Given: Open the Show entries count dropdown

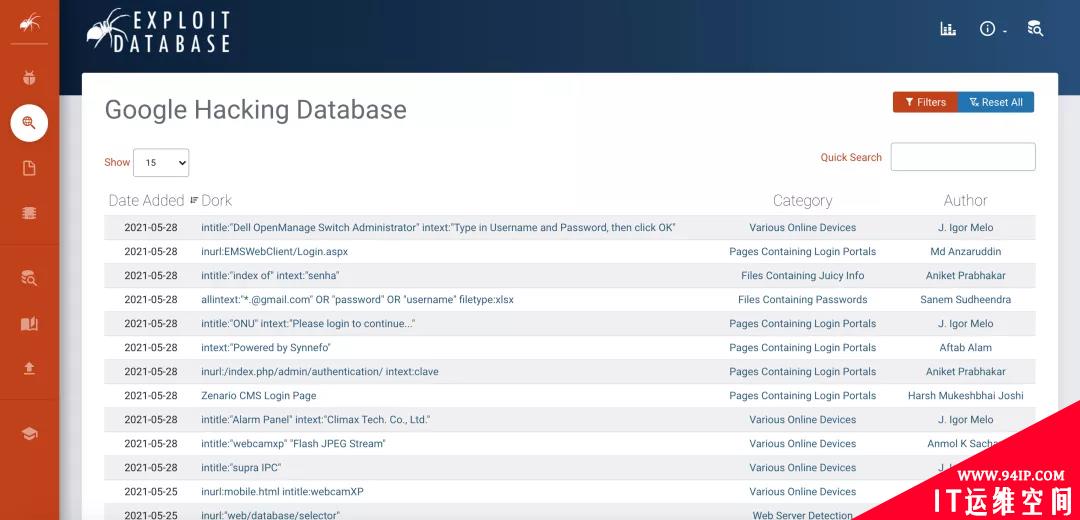Looking at the screenshot, I should (161, 163).
